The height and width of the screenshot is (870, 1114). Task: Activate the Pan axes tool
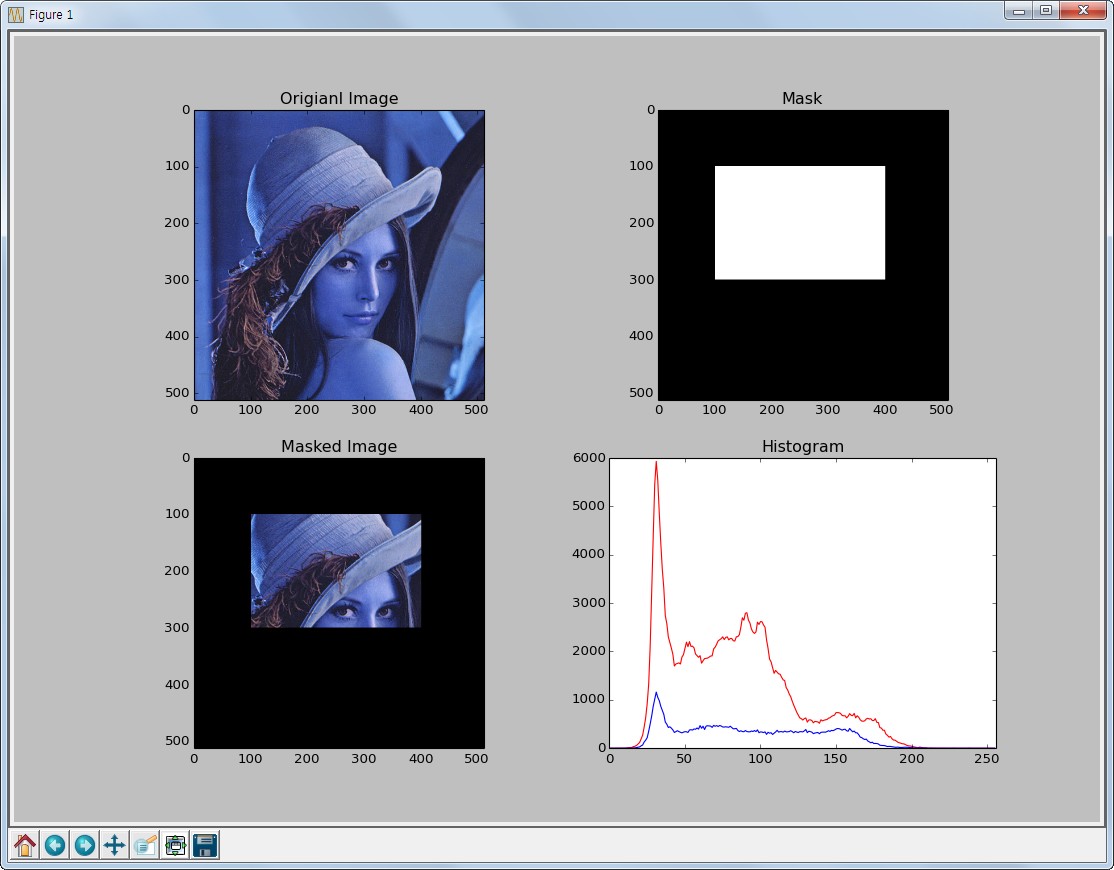coord(114,845)
